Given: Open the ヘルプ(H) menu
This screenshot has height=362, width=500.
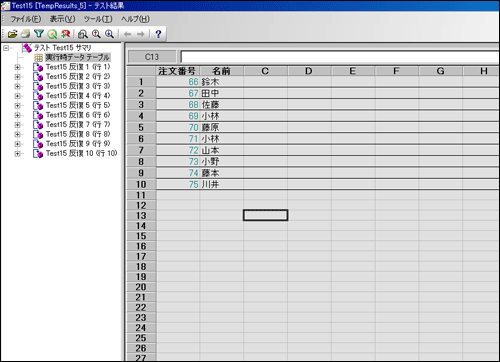Looking at the screenshot, I should [135, 19].
